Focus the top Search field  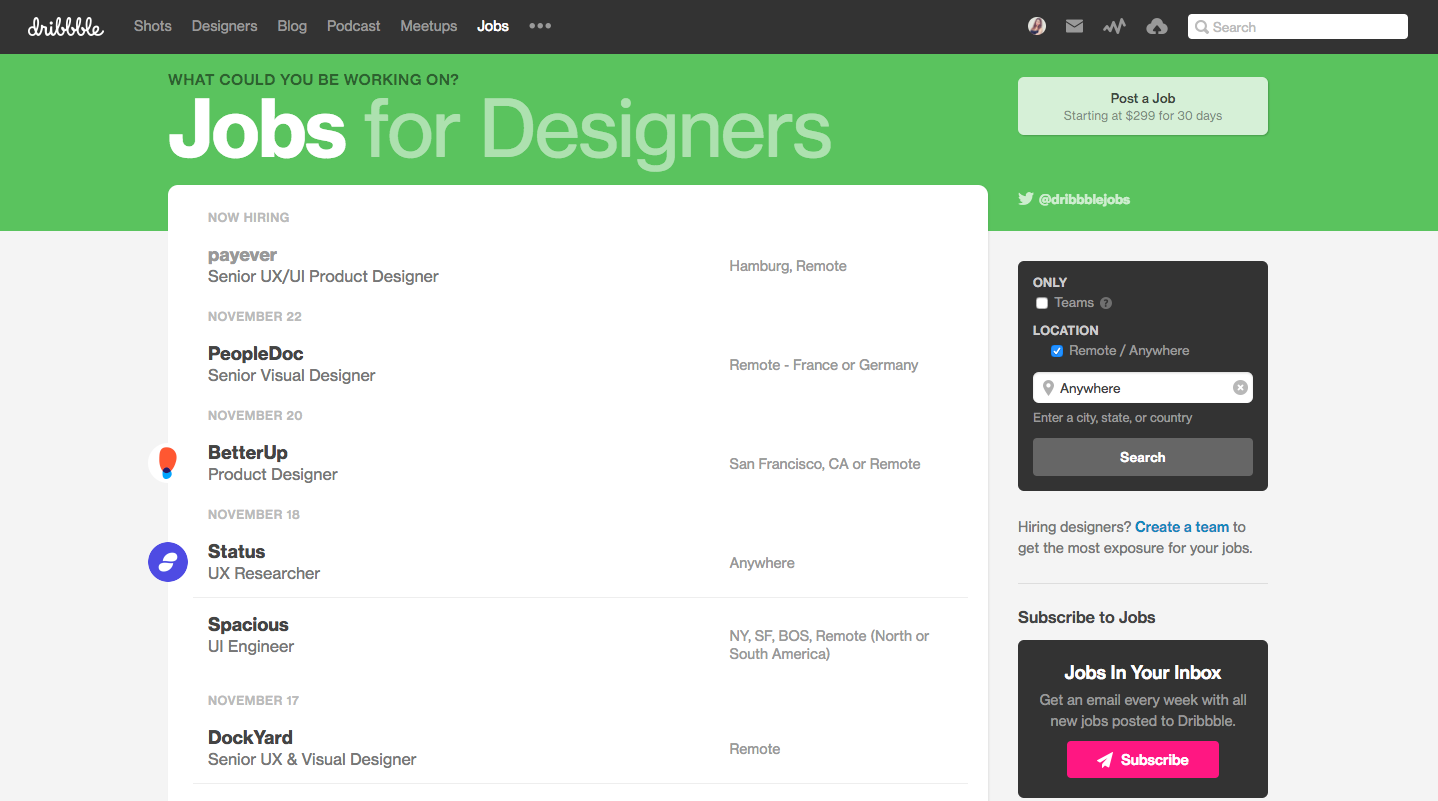1298,27
